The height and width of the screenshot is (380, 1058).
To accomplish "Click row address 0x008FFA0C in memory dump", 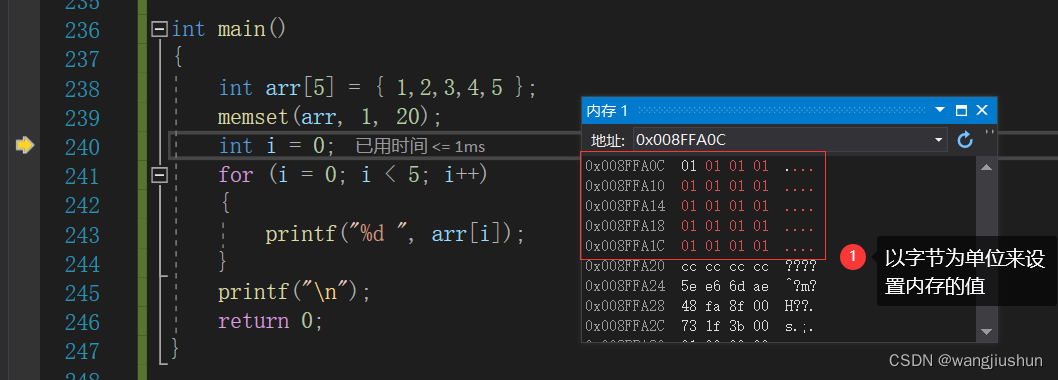I will tap(625, 166).
